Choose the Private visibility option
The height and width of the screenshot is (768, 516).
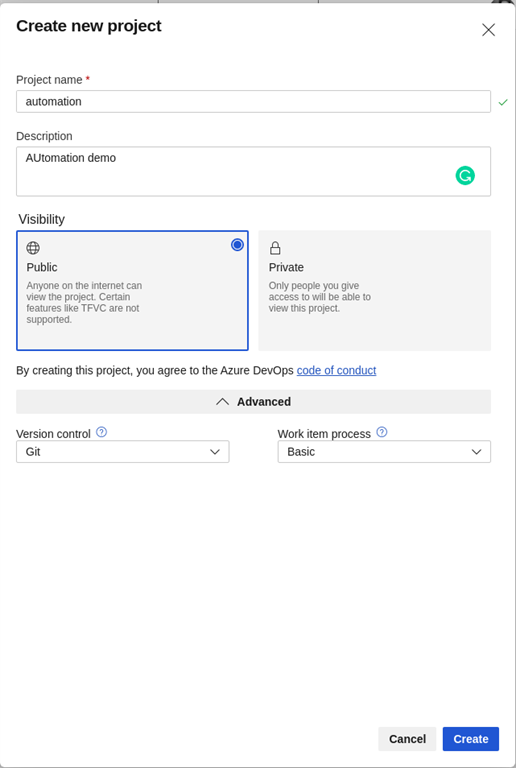375,290
